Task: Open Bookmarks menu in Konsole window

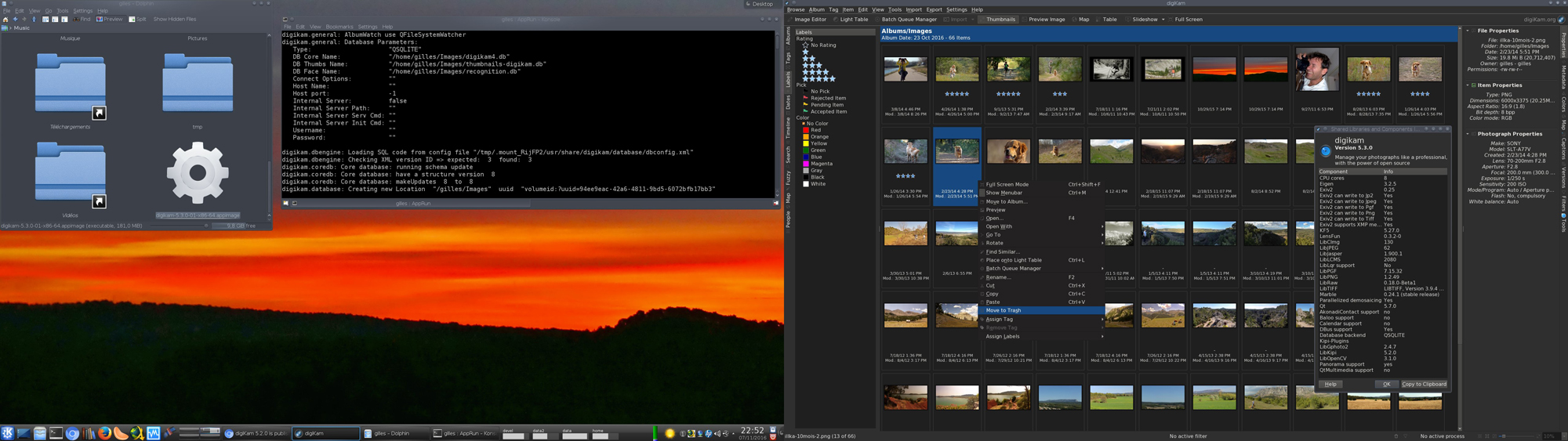Action: coord(339,27)
